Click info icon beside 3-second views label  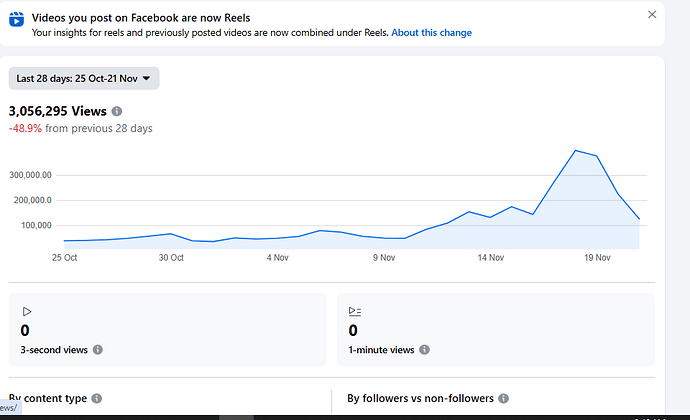[98, 350]
